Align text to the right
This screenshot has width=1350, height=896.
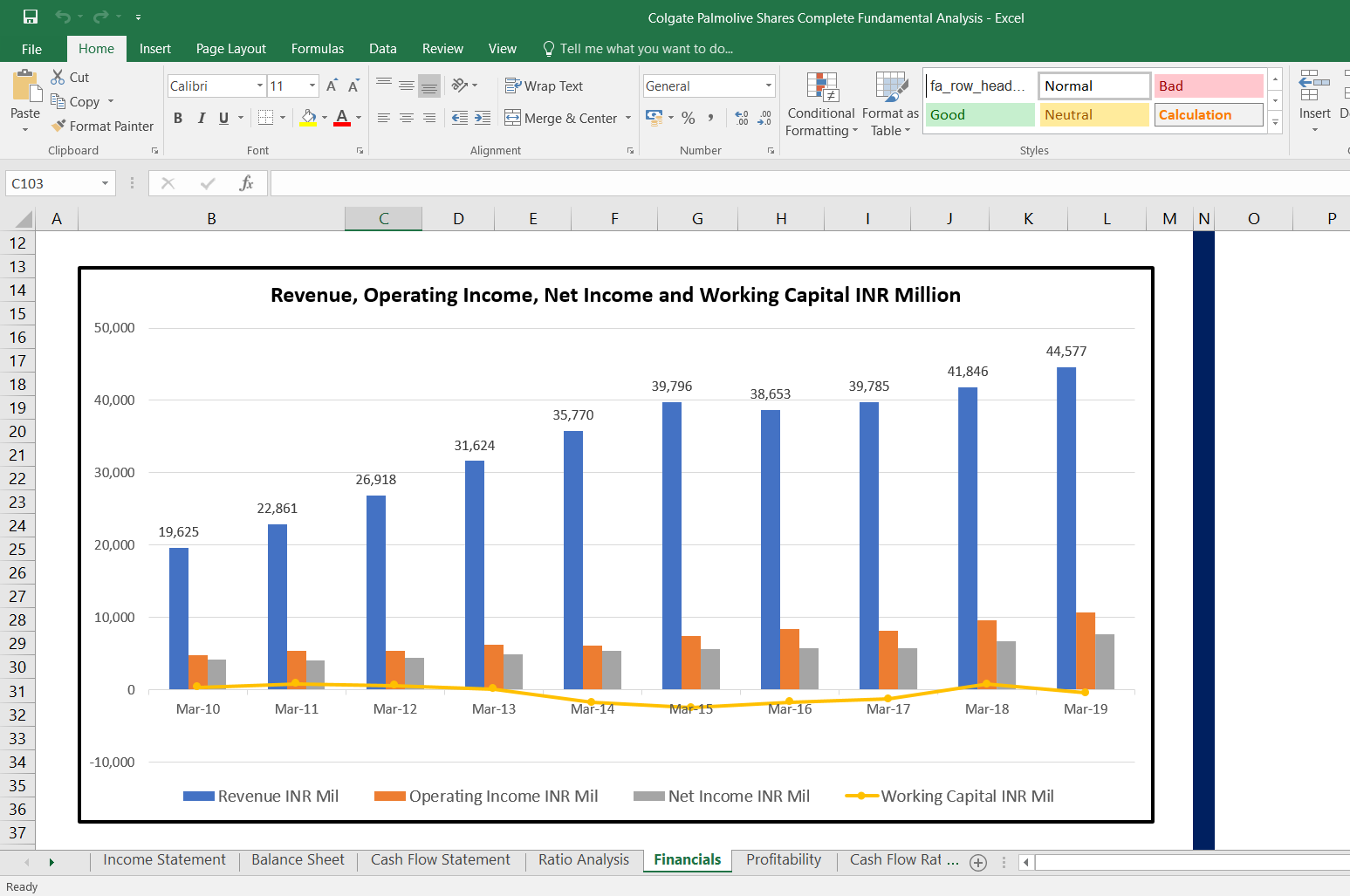(x=428, y=118)
